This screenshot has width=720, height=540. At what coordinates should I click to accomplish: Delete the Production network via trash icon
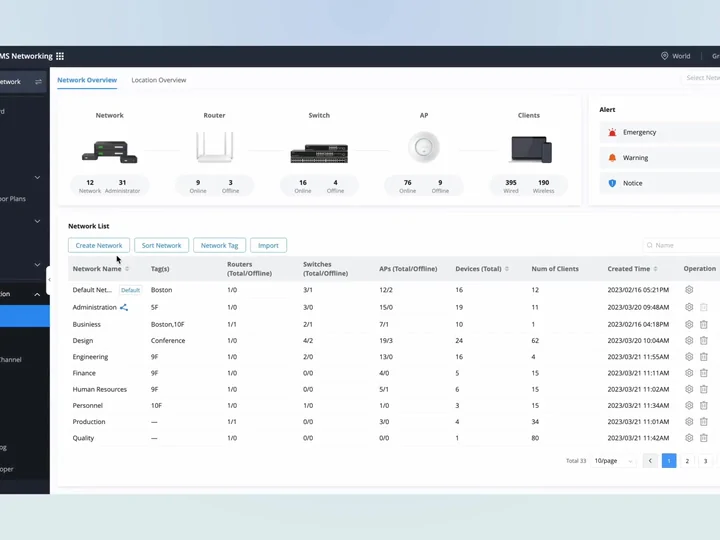click(x=703, y=422)
